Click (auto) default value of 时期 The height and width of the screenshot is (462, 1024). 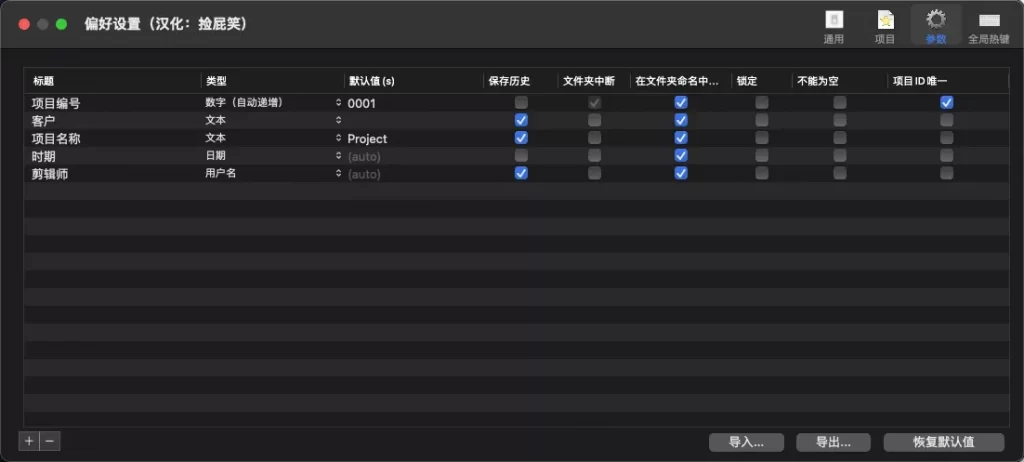pyautogui.click(x=364, y=157)
